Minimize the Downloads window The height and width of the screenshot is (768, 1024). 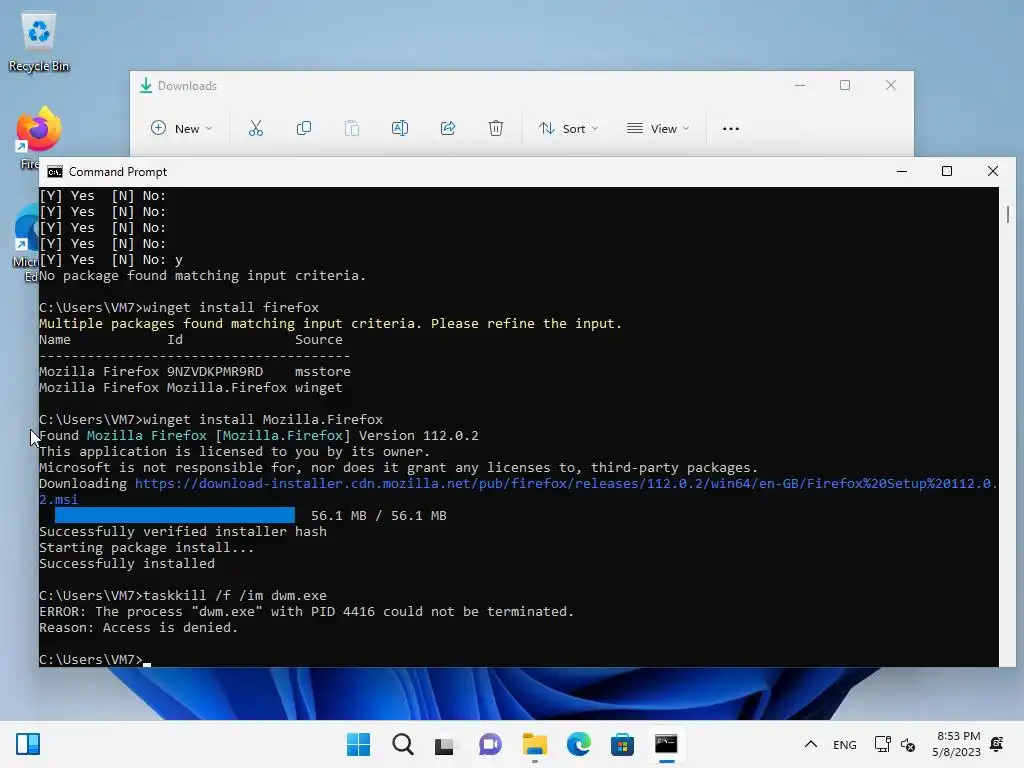tap(800, 86)
